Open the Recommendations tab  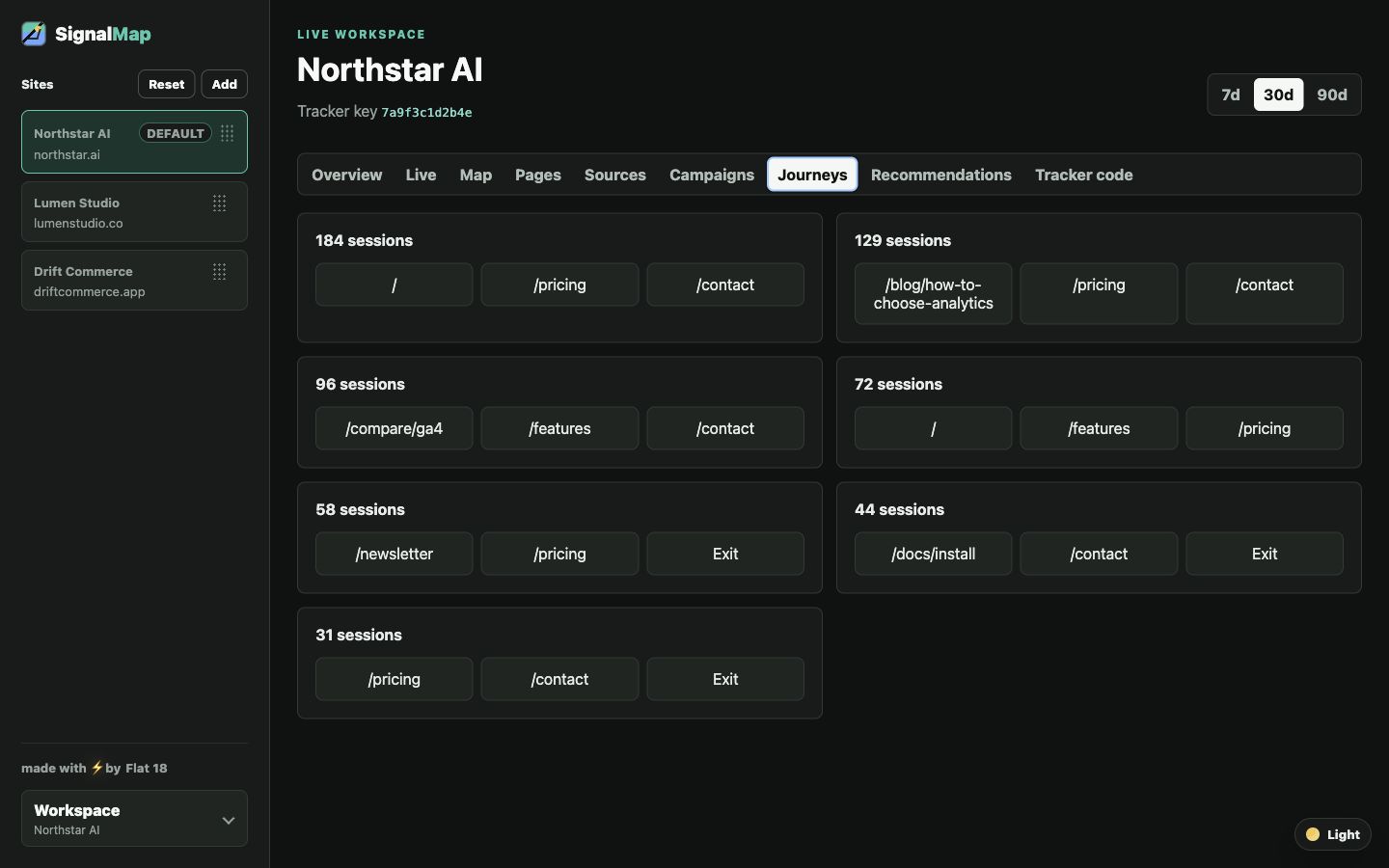click(941, 175)
